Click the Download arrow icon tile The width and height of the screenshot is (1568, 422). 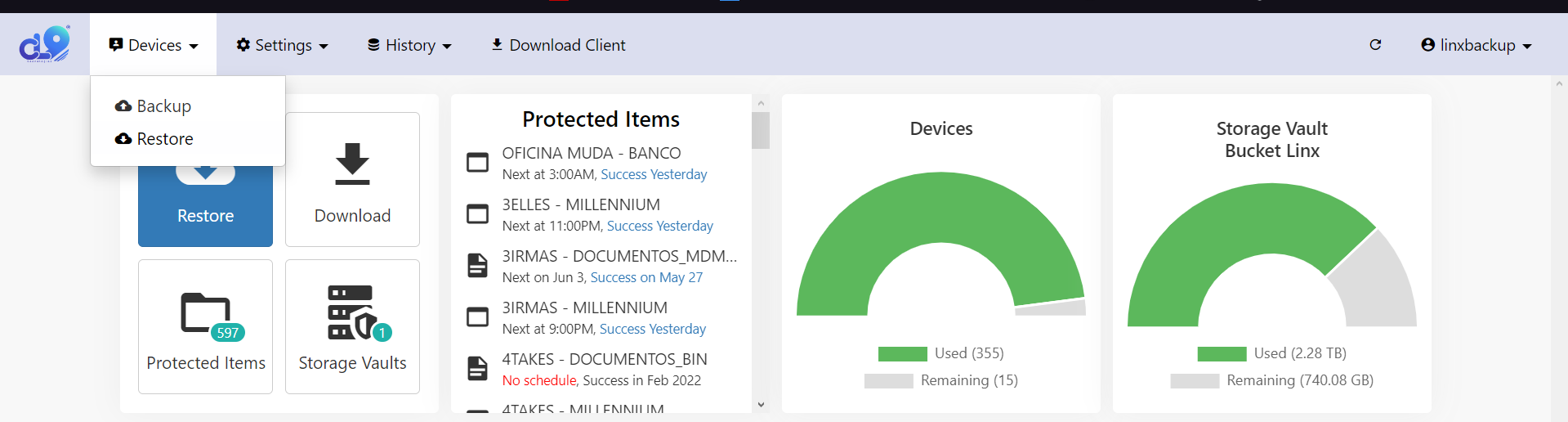(352, 179)
